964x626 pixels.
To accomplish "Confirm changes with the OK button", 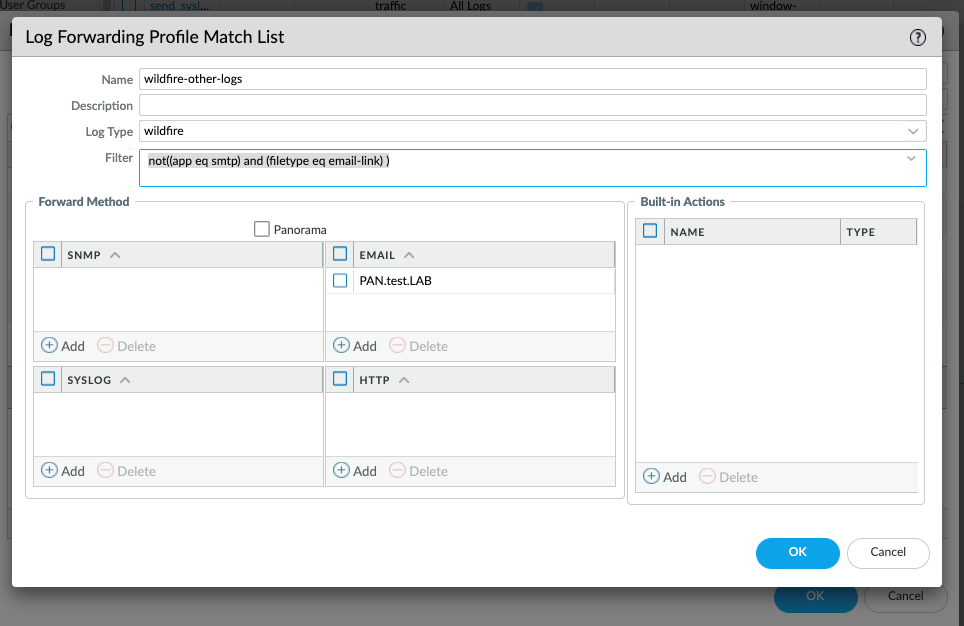I will pyautogui.click(x=797, y=553).
